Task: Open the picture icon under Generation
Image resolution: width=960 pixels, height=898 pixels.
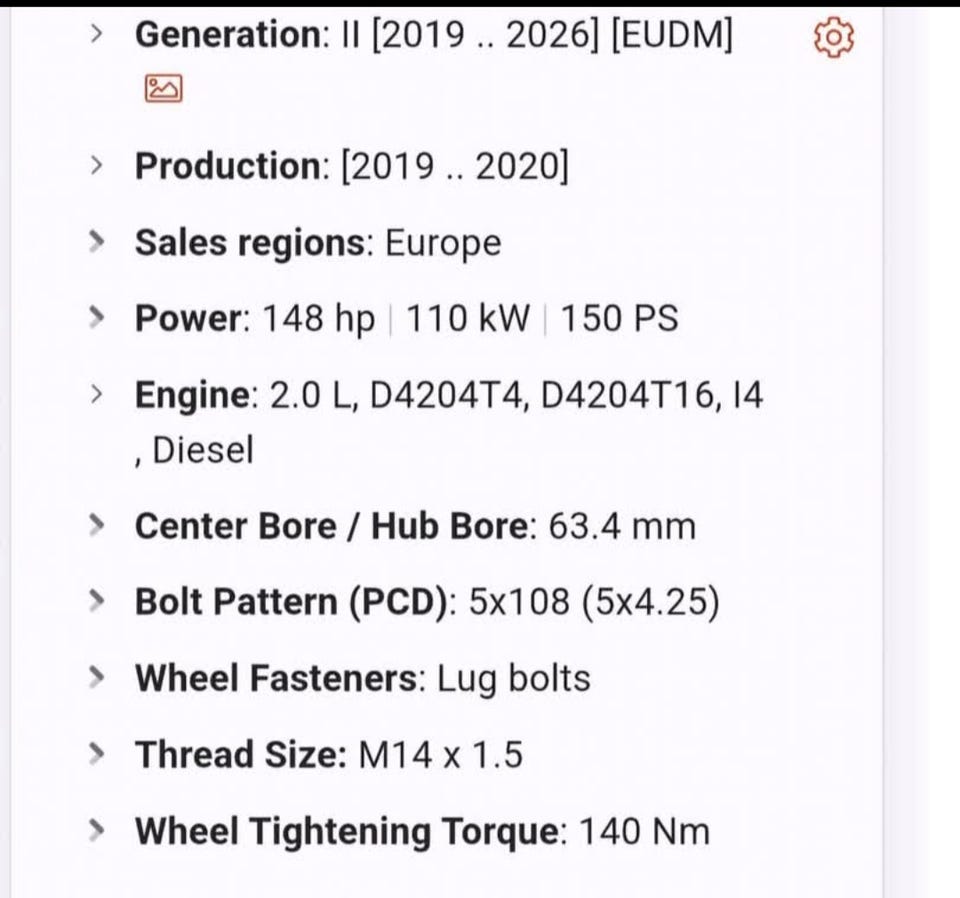Action: click(x=164, y=89)
